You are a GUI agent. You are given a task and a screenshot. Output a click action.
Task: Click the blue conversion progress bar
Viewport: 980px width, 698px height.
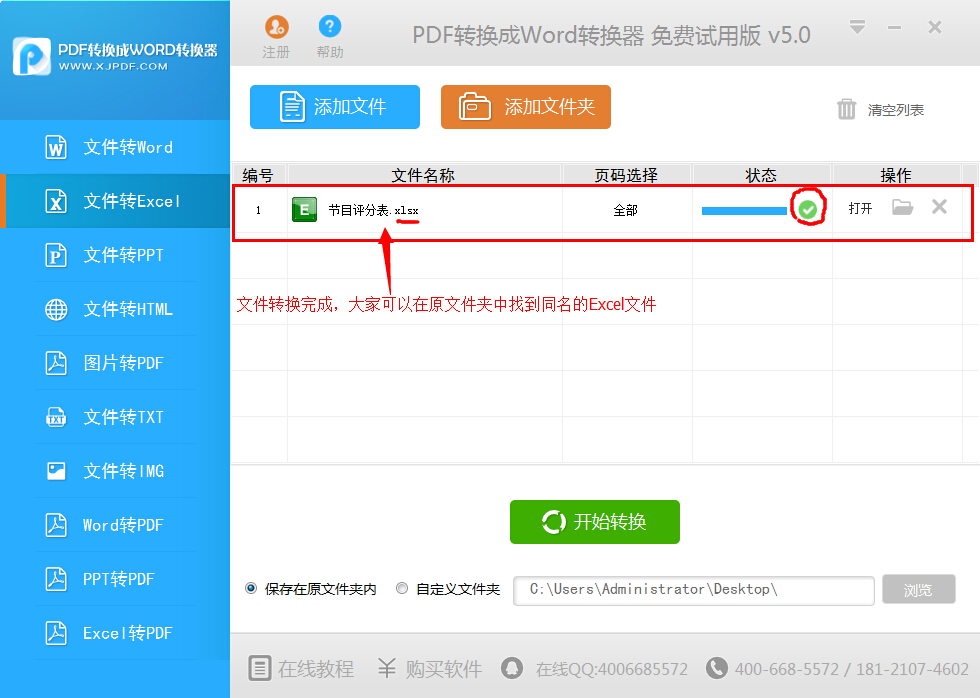[x=744, y=211]
